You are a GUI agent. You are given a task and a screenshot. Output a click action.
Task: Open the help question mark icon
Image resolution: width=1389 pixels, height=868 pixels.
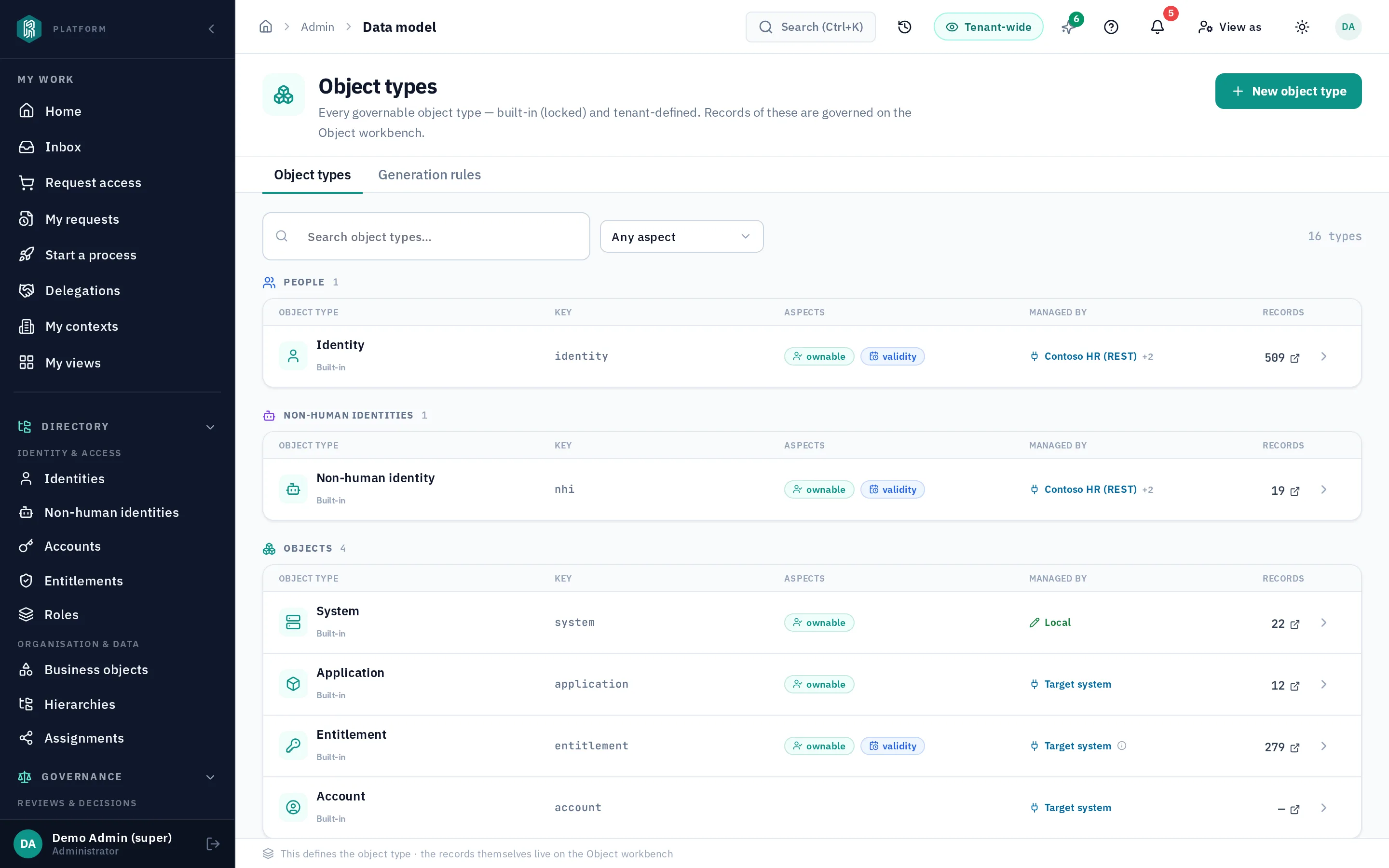[x=1111, y=27]
